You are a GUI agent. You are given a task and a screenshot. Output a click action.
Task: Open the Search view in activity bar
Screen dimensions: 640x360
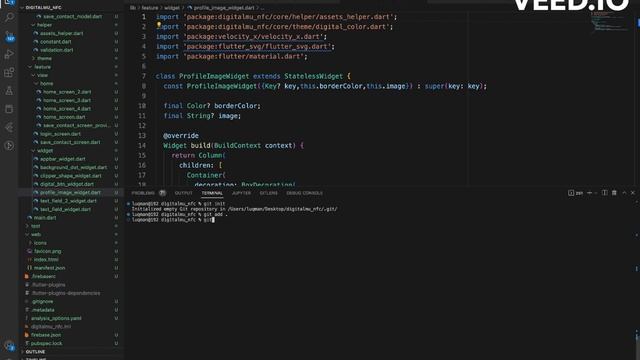click(x=9, y=17)
